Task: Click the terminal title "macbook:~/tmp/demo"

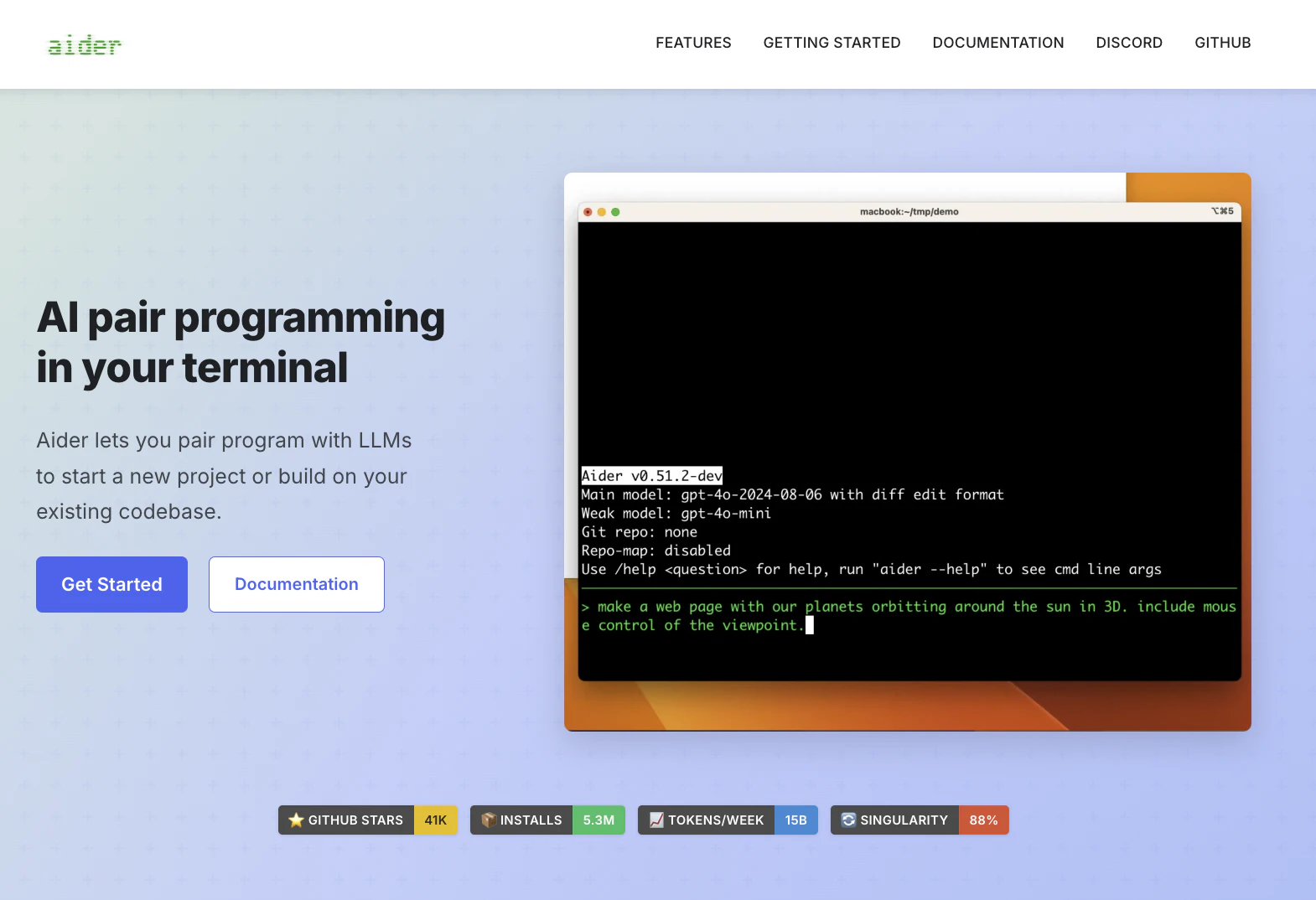Action: (x=909, y=212)
